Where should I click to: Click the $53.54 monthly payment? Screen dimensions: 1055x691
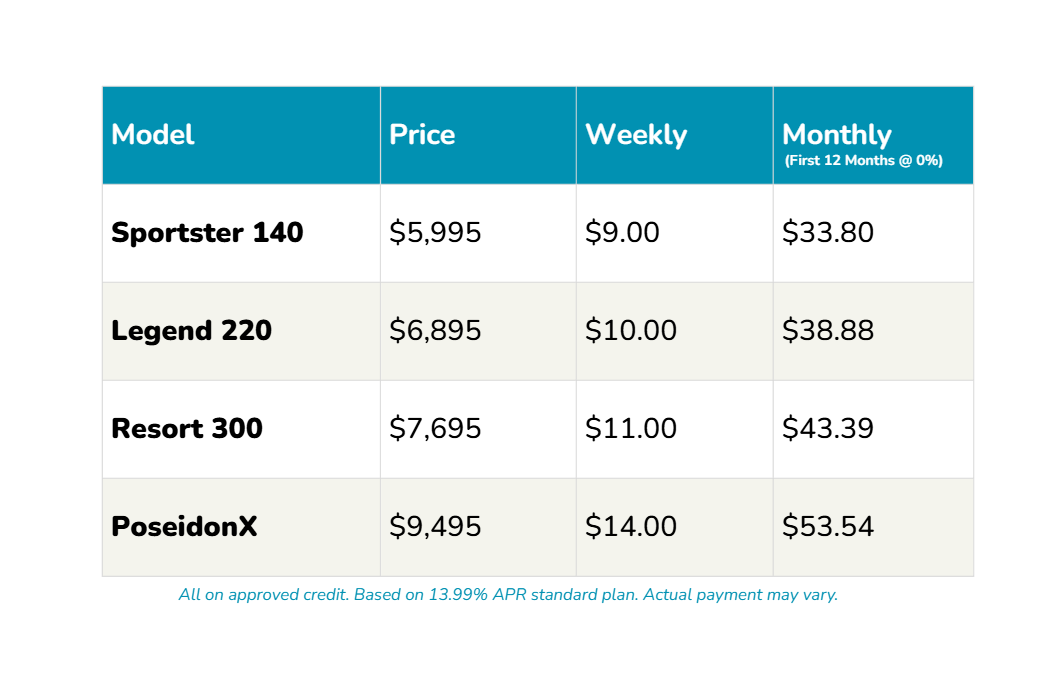(x=828, y=527)
